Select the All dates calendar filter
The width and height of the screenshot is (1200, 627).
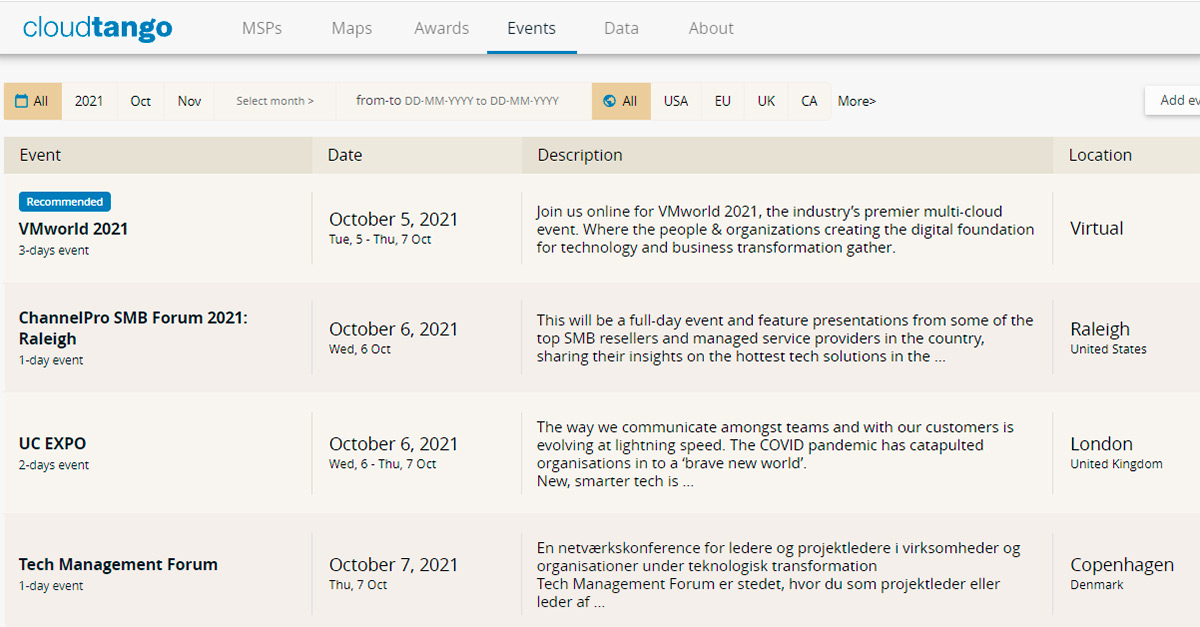pos(33,101)
